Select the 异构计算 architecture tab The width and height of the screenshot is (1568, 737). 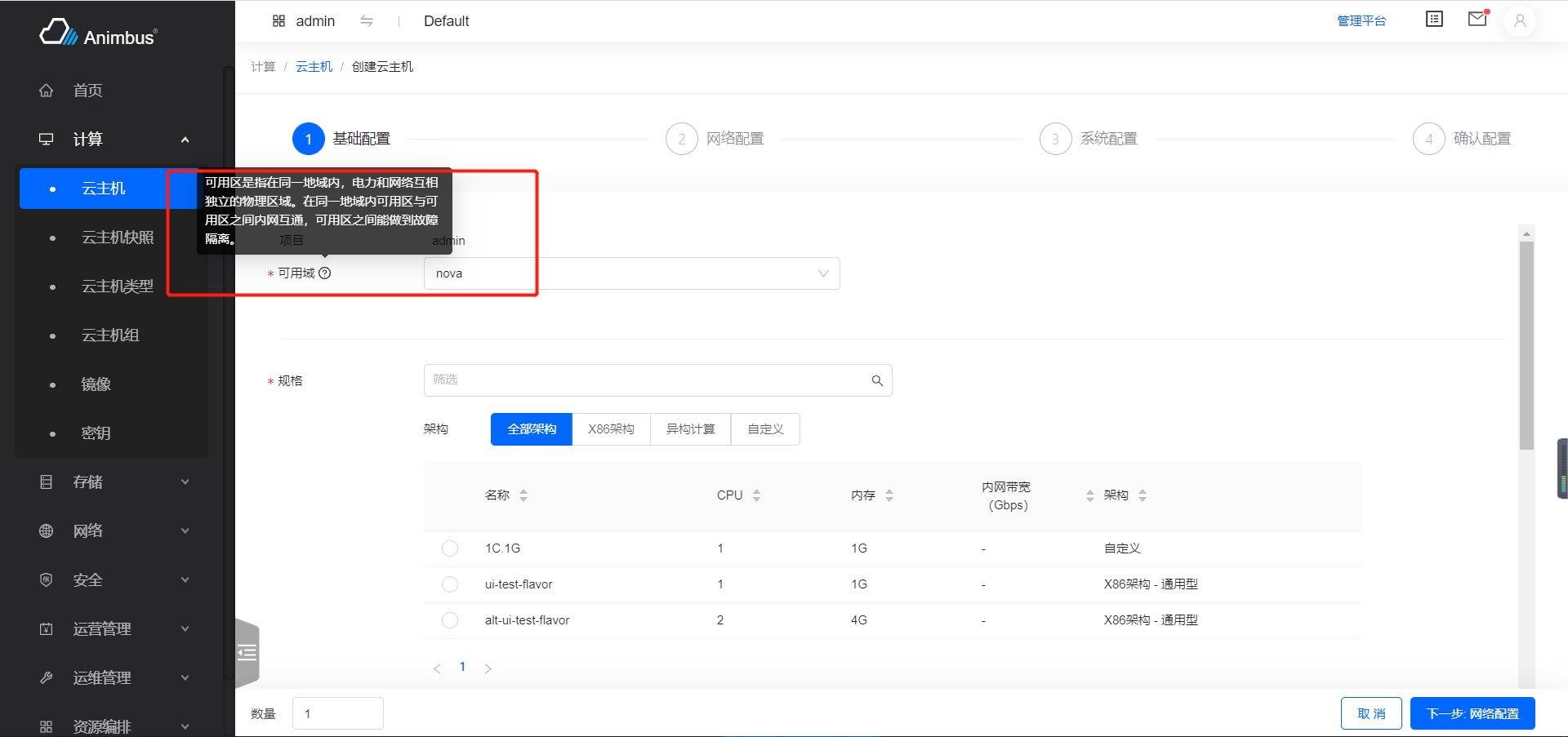tap(690, 429)
